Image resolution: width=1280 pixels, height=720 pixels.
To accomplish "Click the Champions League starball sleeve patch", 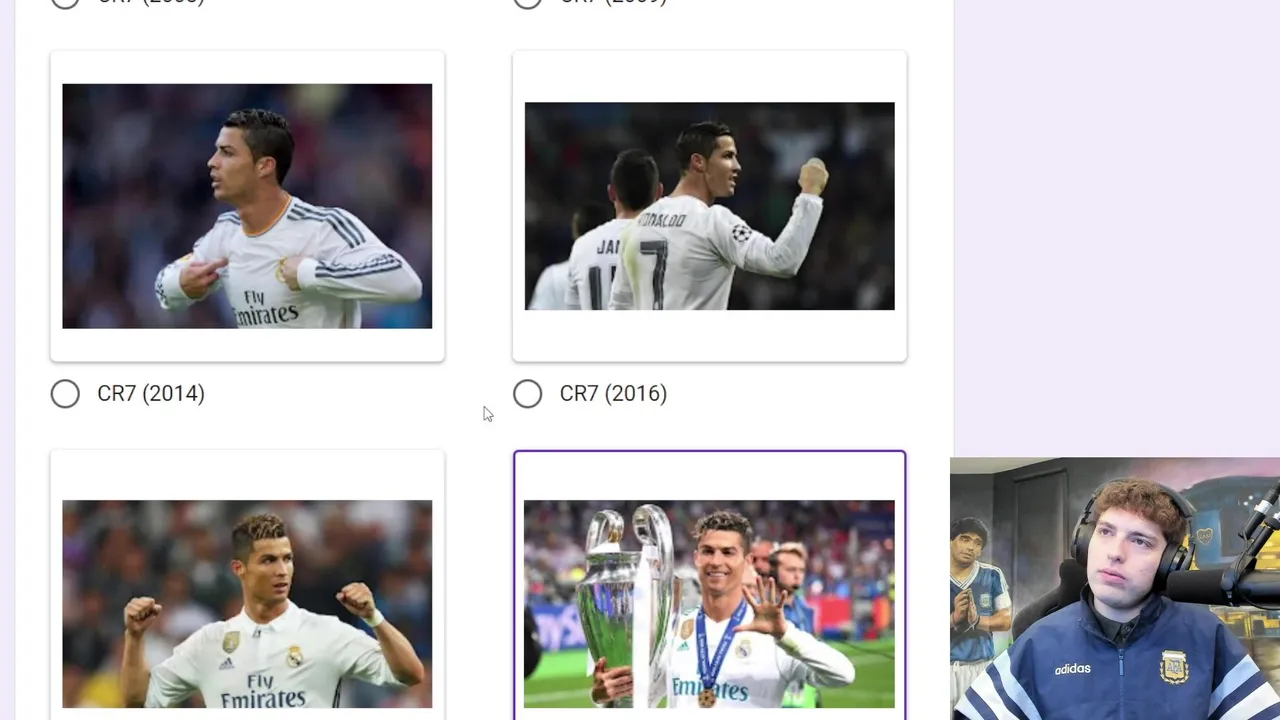I will [x=741, y=233].
